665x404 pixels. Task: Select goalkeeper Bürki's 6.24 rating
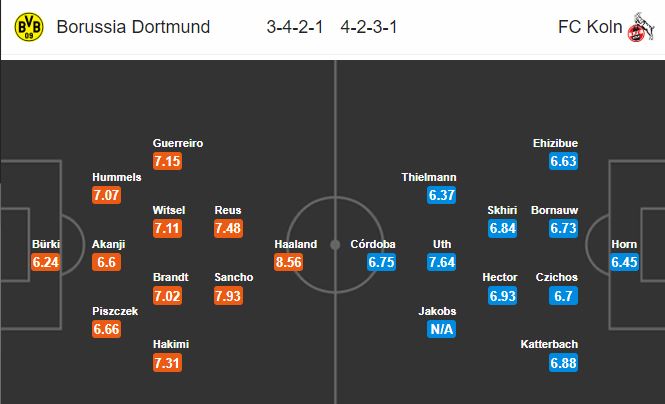click(45, 262)
